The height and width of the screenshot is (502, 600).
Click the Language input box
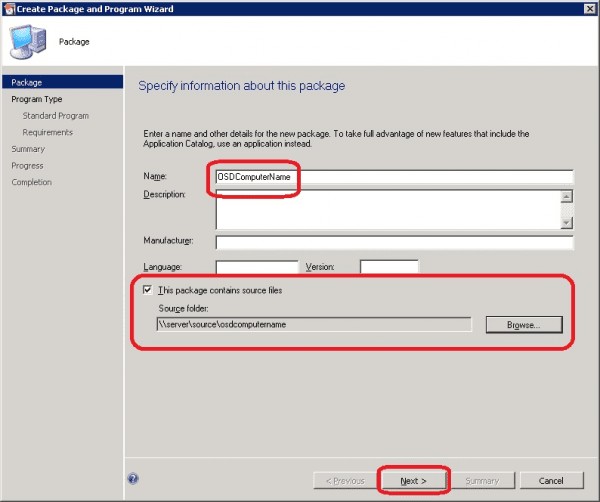pyautogui.click(x=257, y=267)
